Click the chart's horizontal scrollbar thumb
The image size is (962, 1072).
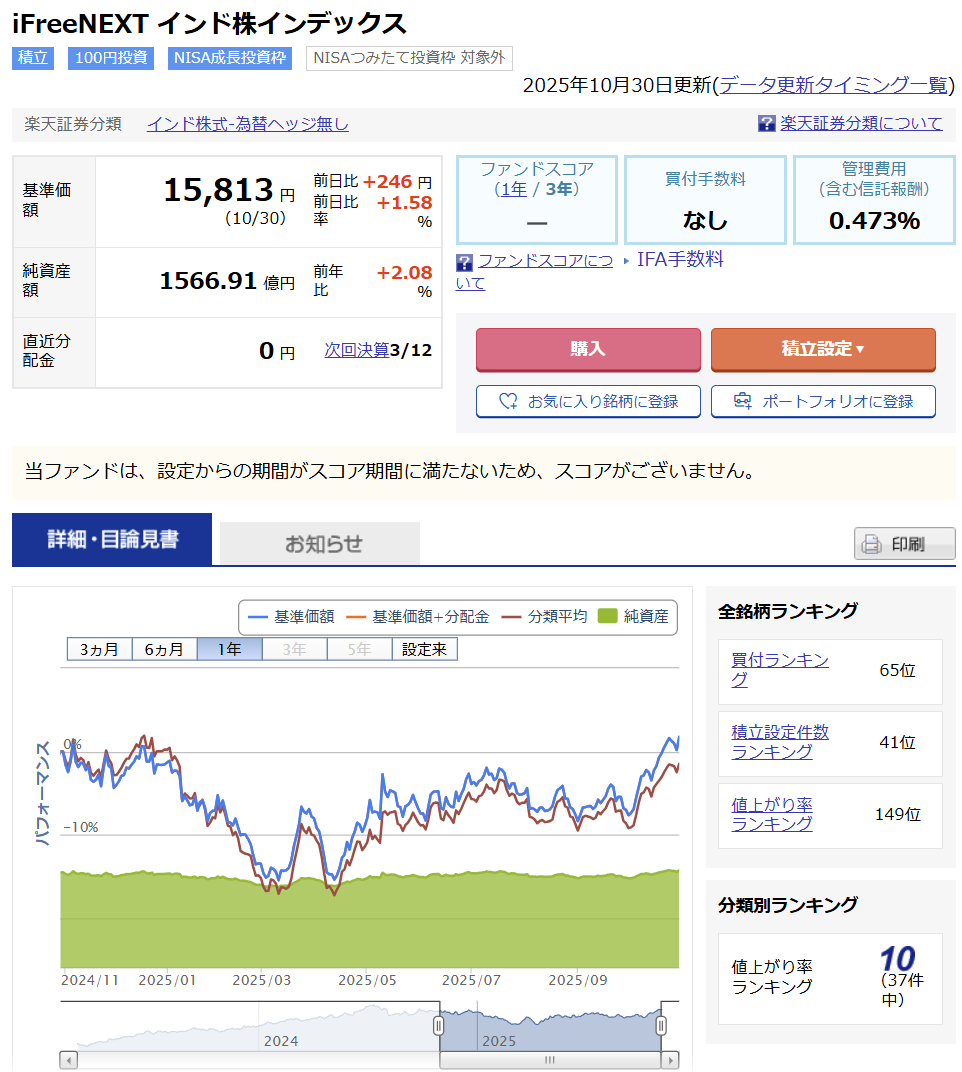pos(549,1060)
